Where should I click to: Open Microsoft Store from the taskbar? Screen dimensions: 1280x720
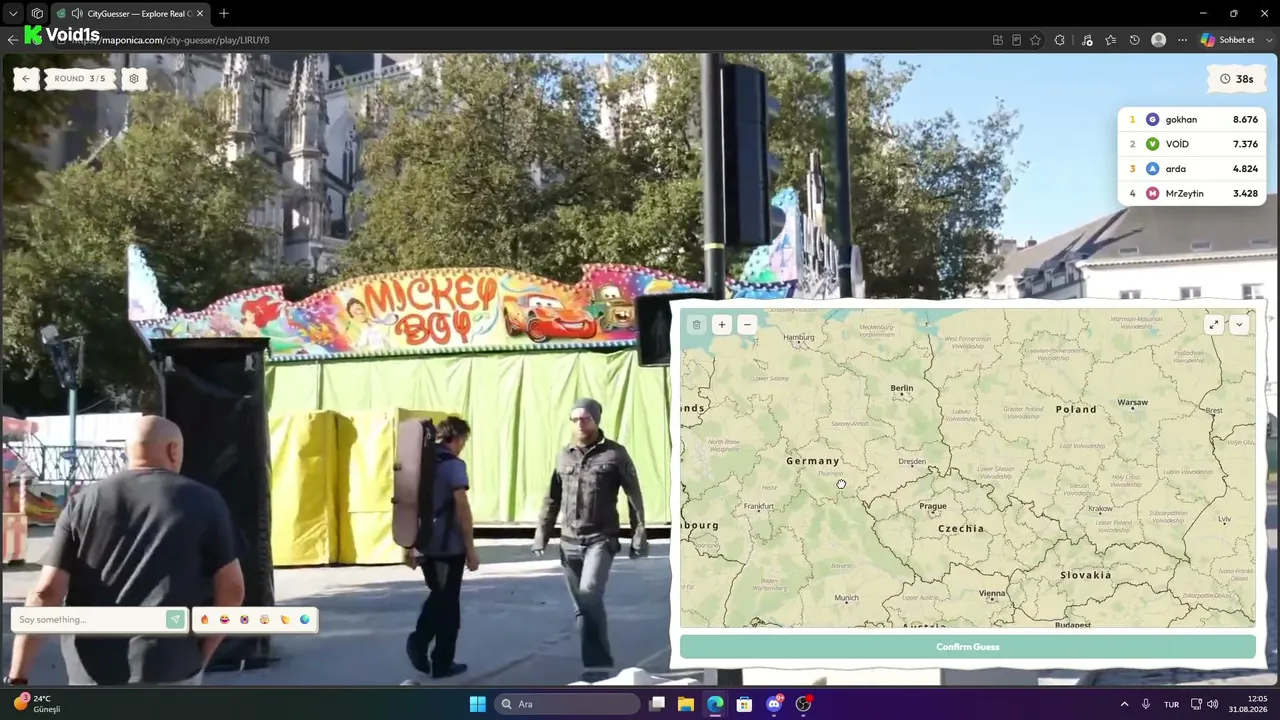tap(744, 704)
